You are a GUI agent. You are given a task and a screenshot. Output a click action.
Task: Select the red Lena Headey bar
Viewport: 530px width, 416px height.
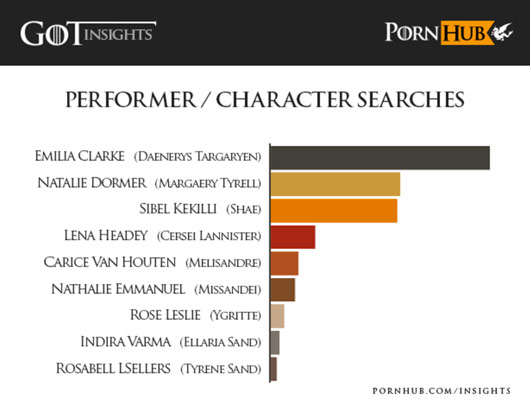[x=293, y=237]
